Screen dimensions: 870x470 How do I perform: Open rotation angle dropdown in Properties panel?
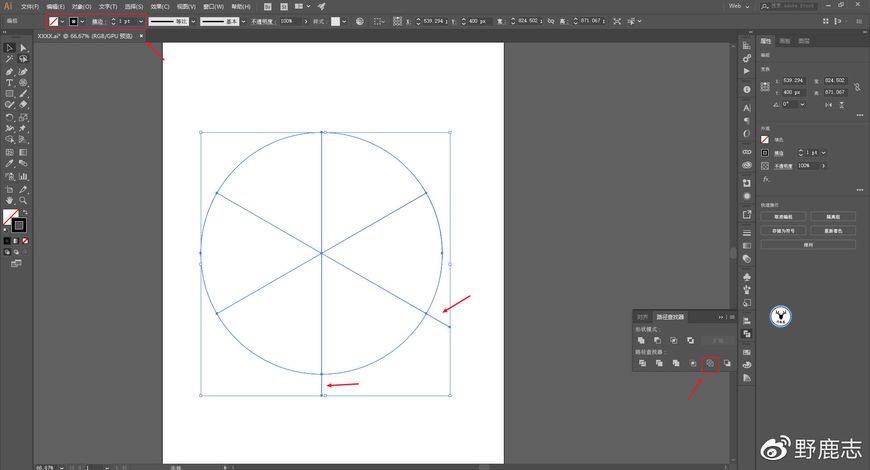(802, 104)
